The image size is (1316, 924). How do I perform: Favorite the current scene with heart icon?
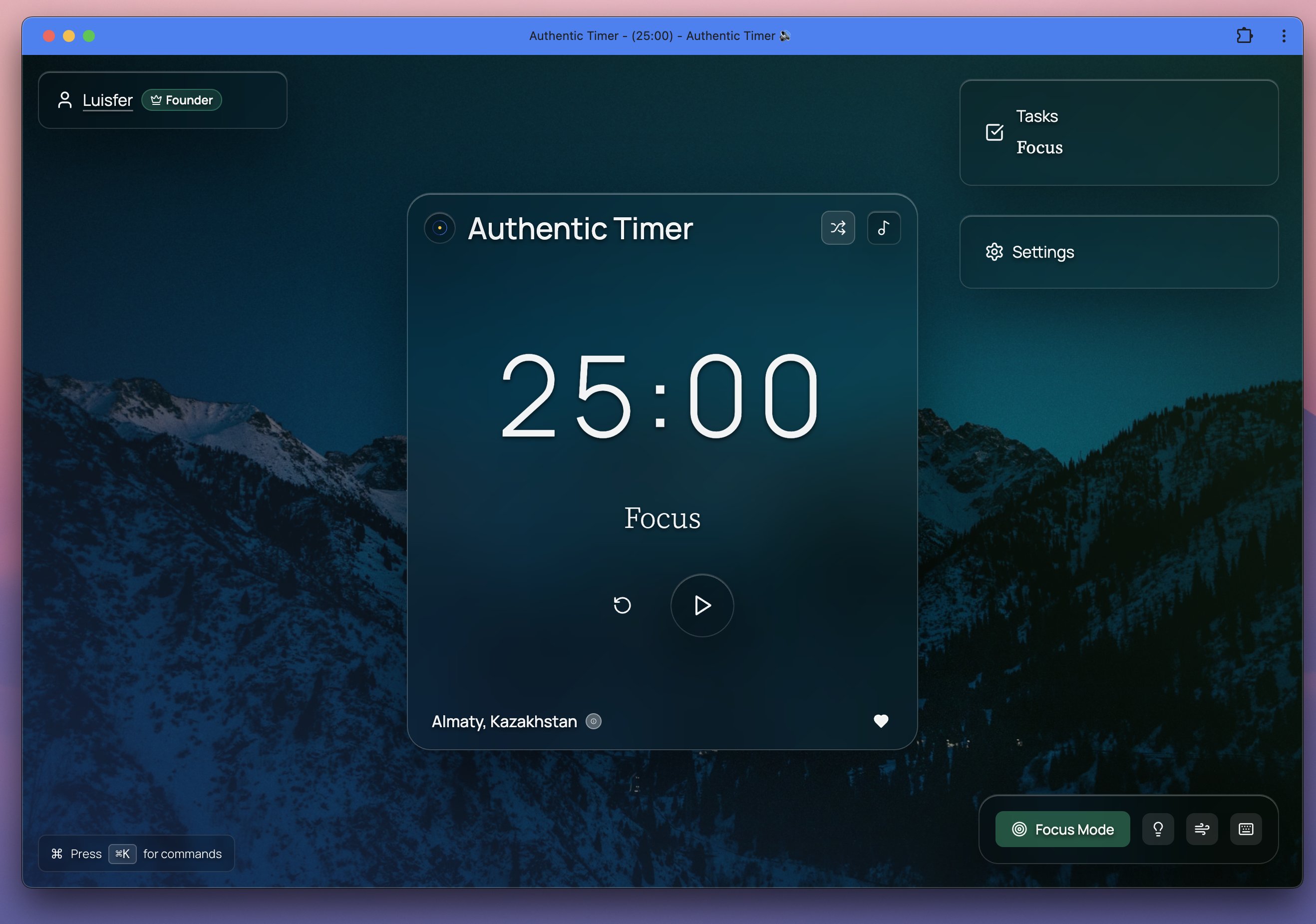tap(881, 721)
